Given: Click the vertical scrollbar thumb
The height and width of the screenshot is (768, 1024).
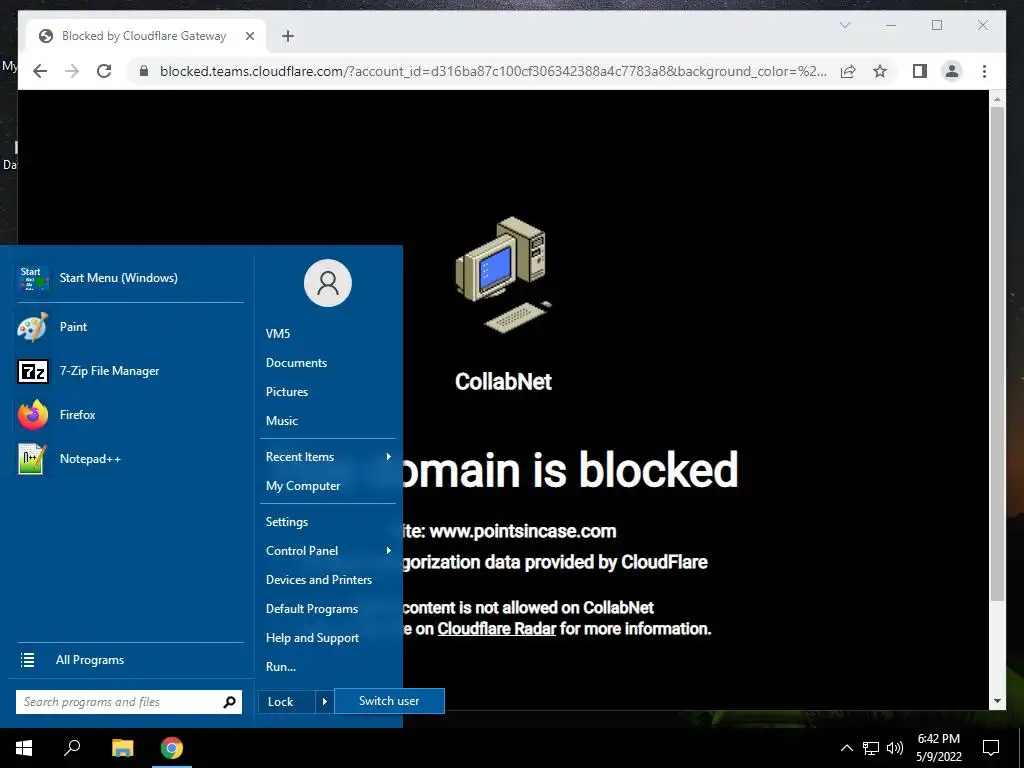Looking at the screenshot, I should [997, 353].
